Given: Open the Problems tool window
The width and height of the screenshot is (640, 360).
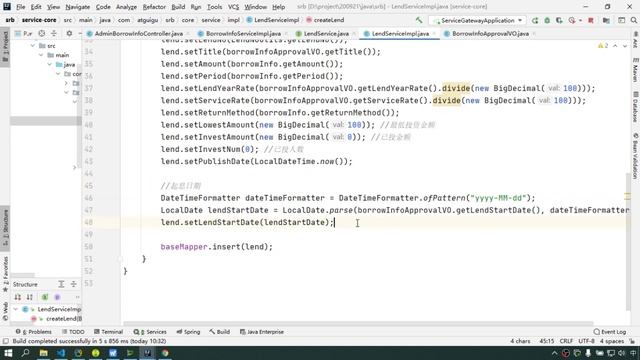Looking at the screenshot, I should 33,332.
